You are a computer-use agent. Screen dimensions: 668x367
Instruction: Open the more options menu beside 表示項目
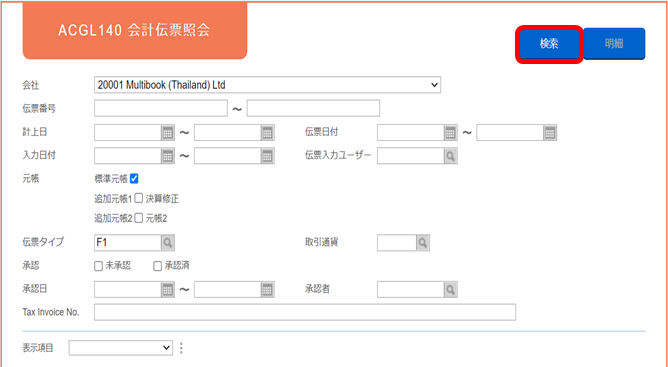click(x=181, y=348)
